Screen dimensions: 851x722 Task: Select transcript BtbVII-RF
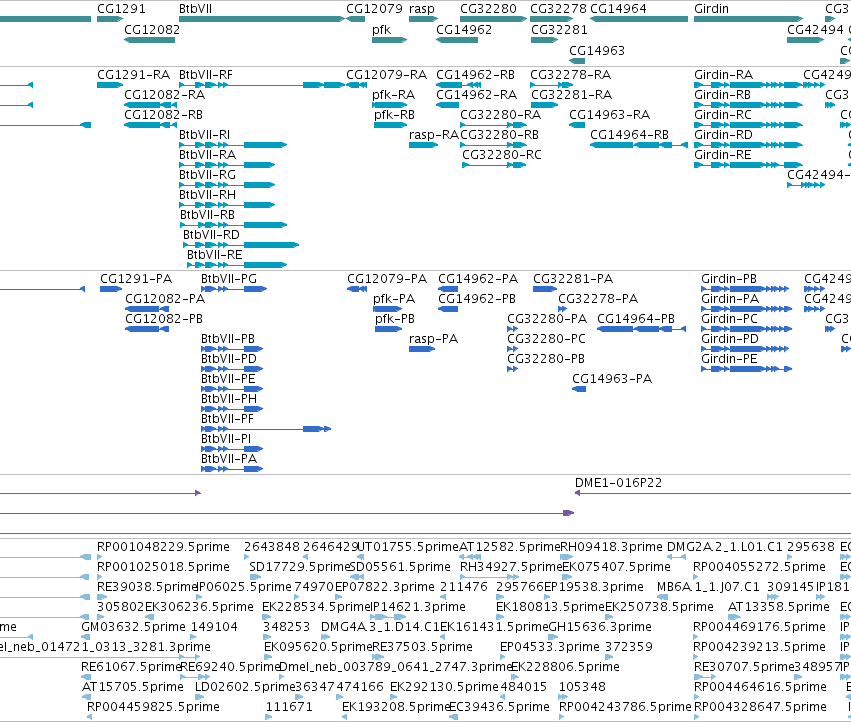[x=262, y=85]
